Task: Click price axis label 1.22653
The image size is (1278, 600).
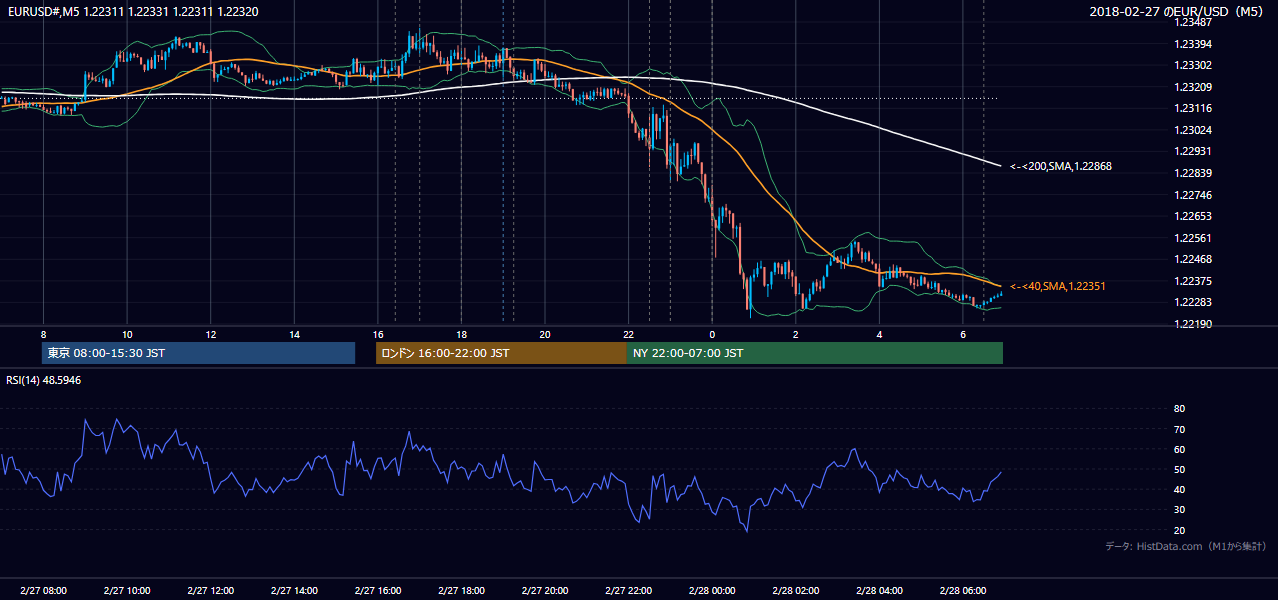Action: (x=1192, y=216)
